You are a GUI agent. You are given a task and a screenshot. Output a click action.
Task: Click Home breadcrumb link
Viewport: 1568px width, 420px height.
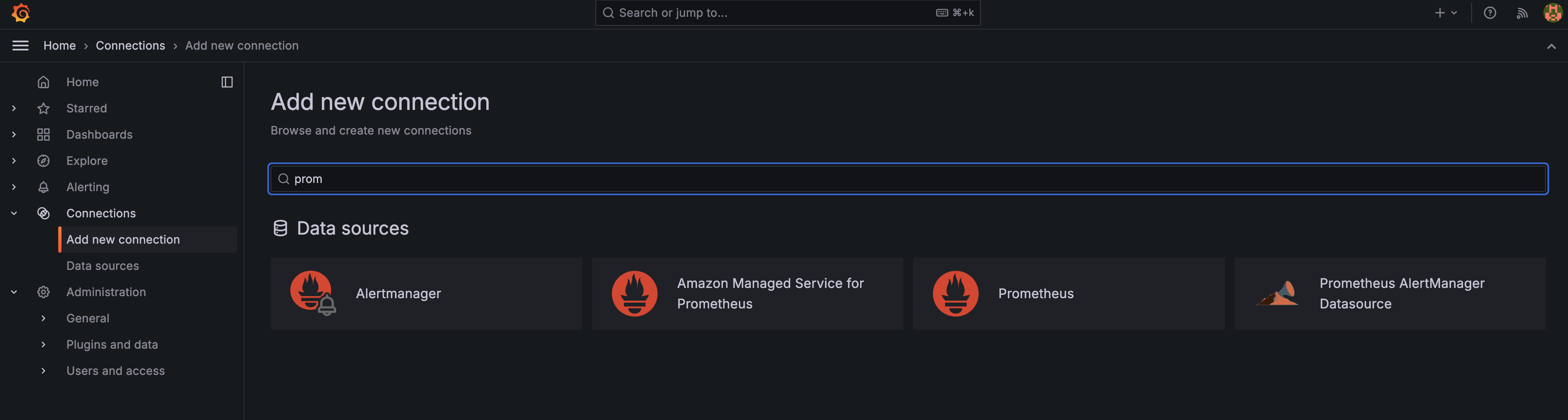pyautogui.click(x=59, y=46)
